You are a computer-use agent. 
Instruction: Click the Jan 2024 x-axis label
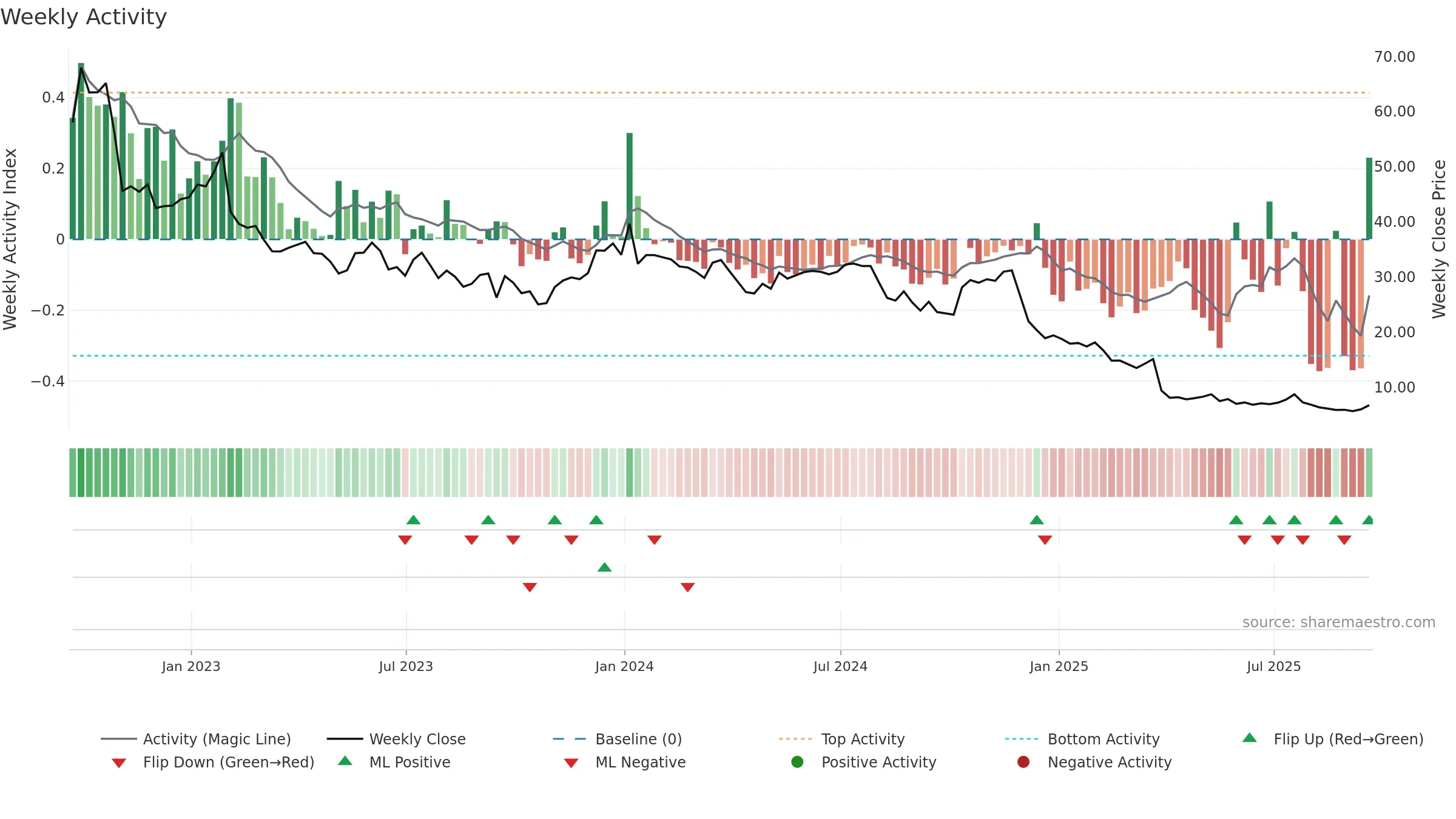pyautogui.click(x=624, y=667)
